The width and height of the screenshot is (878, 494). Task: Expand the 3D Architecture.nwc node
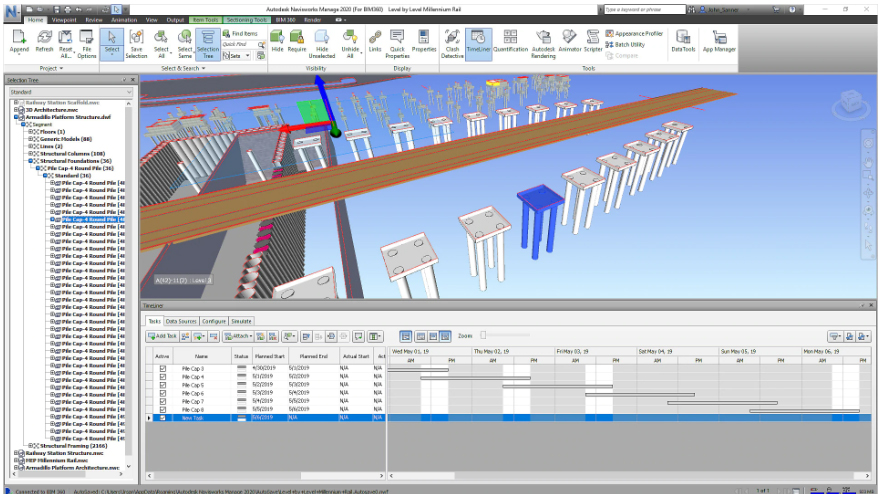[x=16, y=110]
